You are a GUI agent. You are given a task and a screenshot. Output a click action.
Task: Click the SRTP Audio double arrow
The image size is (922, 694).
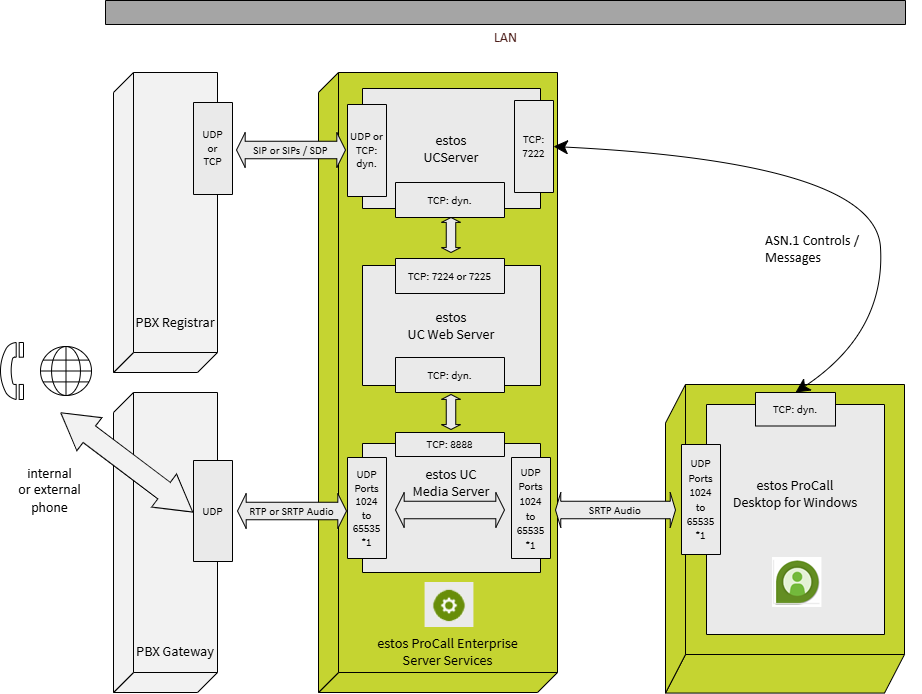click(614, 510)
